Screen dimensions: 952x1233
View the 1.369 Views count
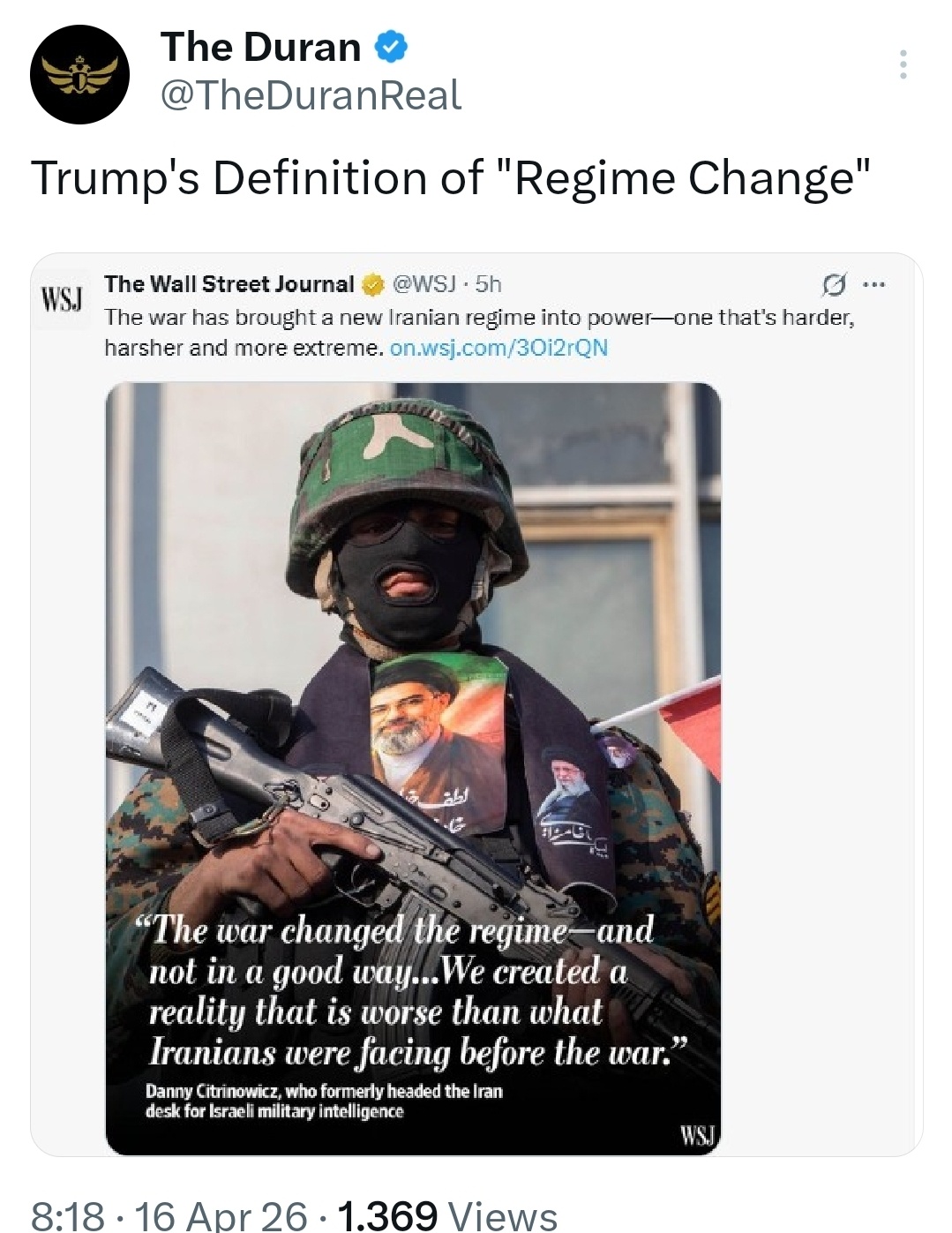(x=446, y=1215)
